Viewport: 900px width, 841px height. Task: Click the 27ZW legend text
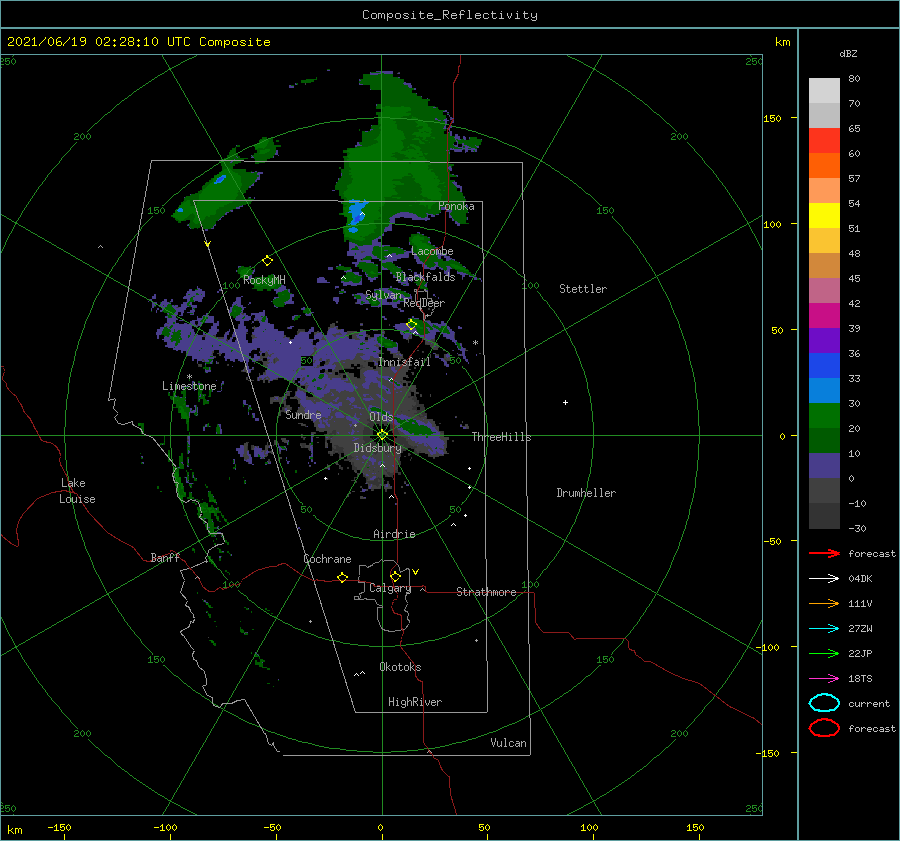(x=860, y=629)
